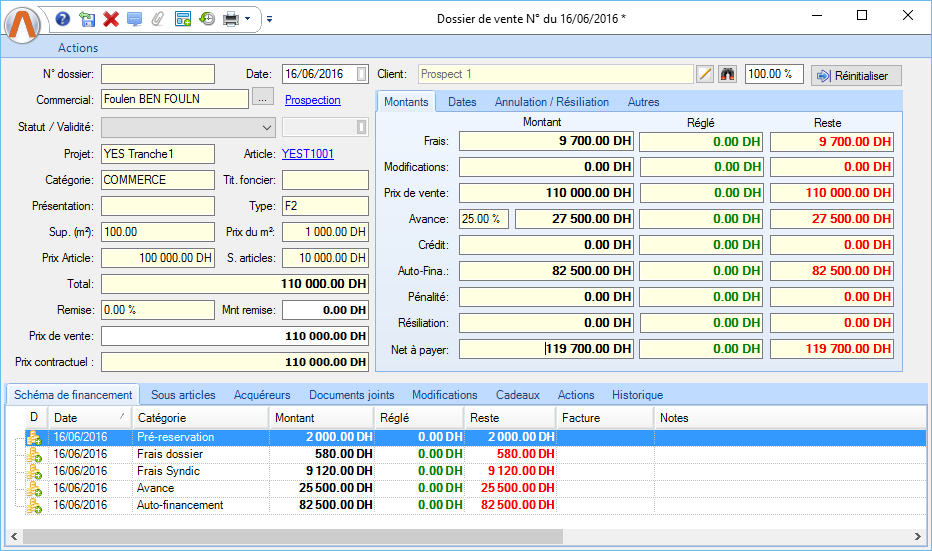The height and width of the screenshot is (551, 932).
Task: Click the blue Help question mark icon
Action: pos(63,18)
